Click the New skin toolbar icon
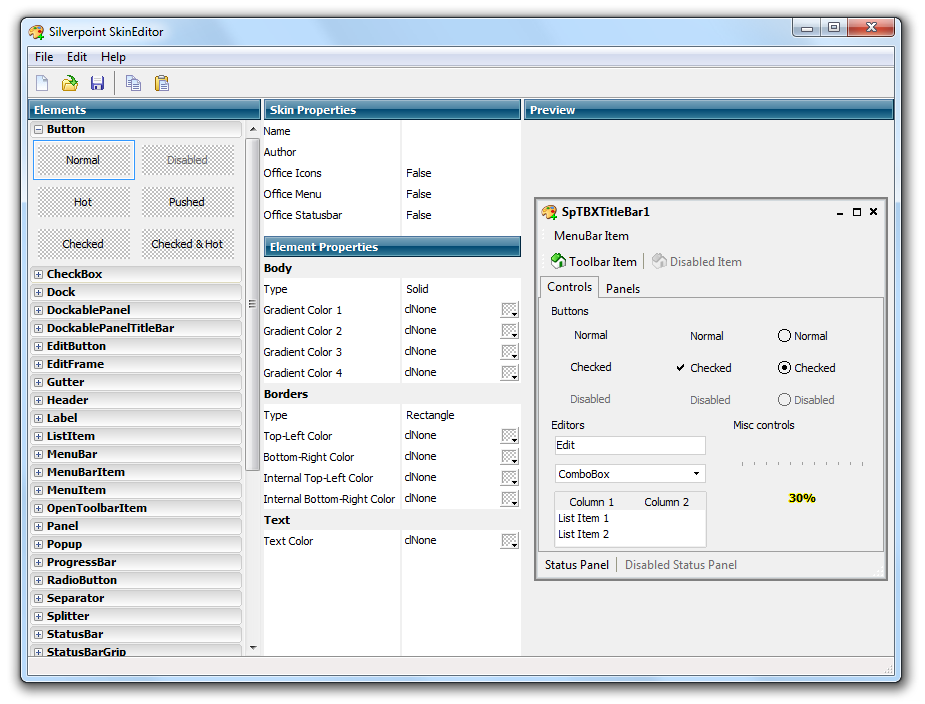Image resolution: width=925 pixels, height=704 pixels. [x=42, y=83]
